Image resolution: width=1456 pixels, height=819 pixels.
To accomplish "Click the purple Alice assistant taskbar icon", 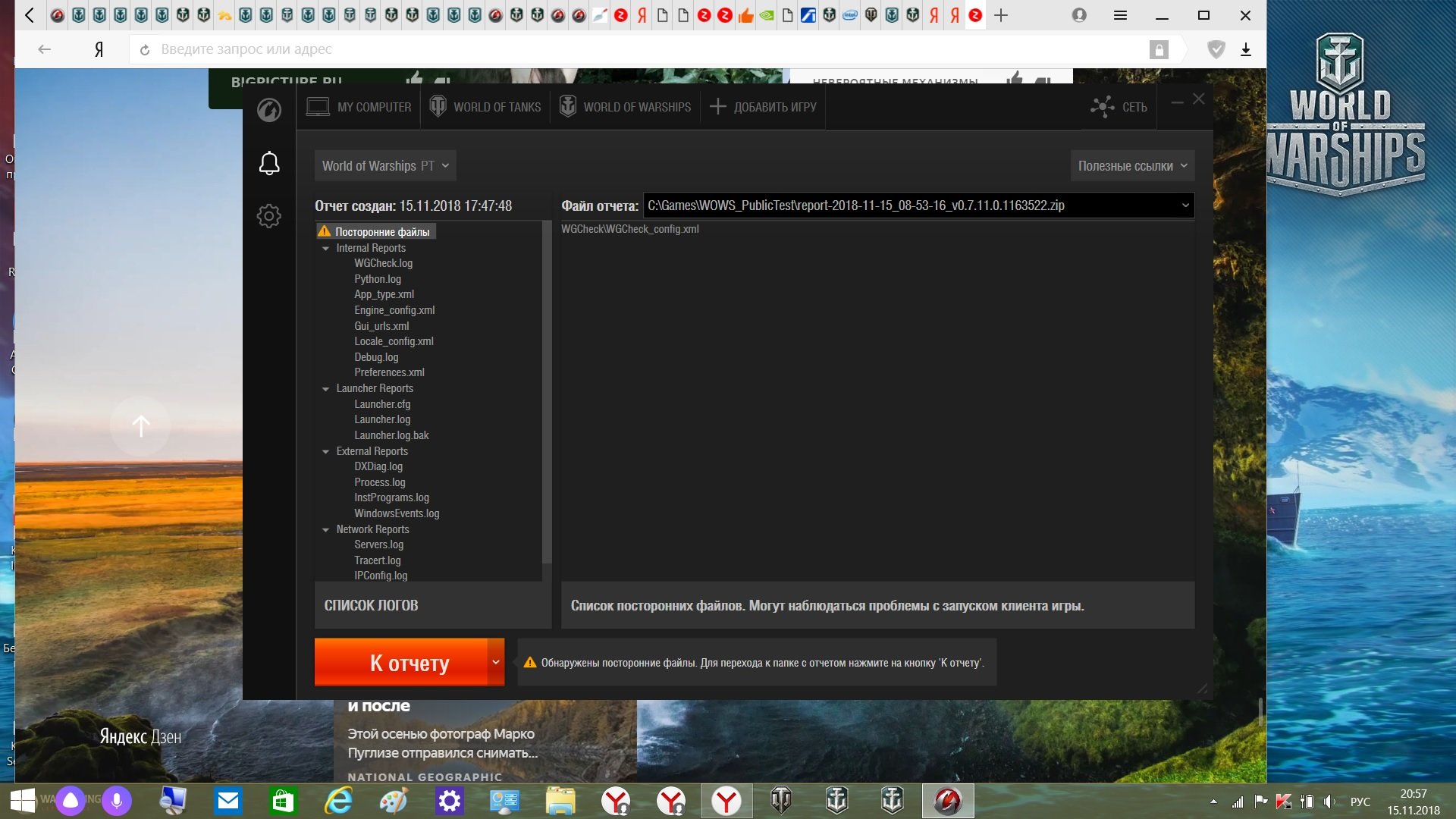I will click(x=71, y=801).
